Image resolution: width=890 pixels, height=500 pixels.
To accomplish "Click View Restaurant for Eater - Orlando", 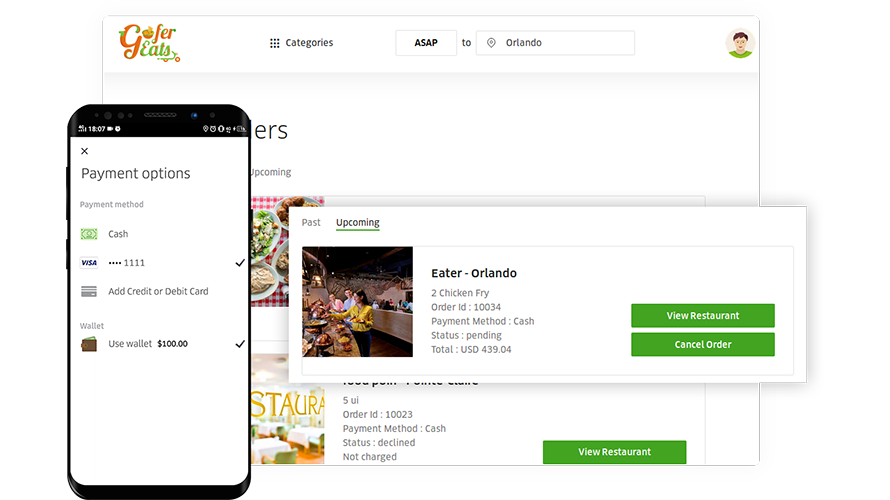I will point(703,316).
